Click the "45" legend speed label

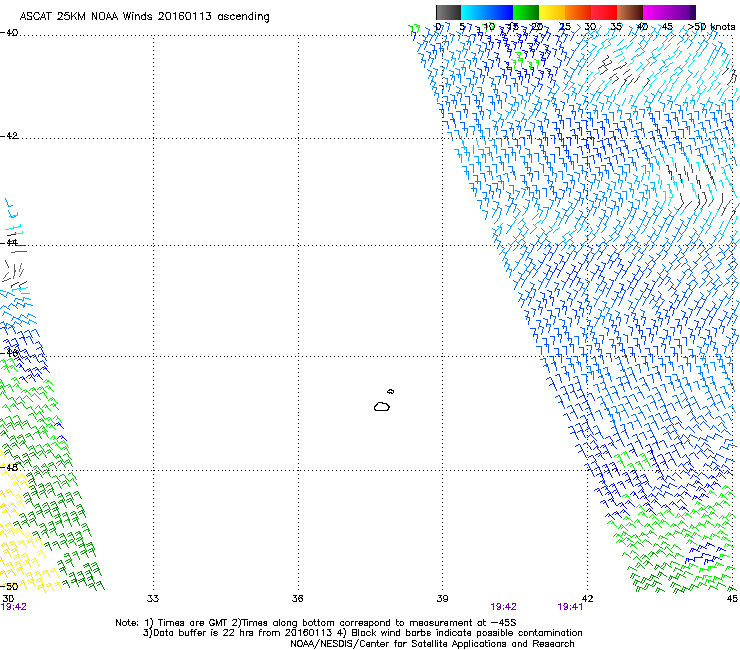click(667, 26)
